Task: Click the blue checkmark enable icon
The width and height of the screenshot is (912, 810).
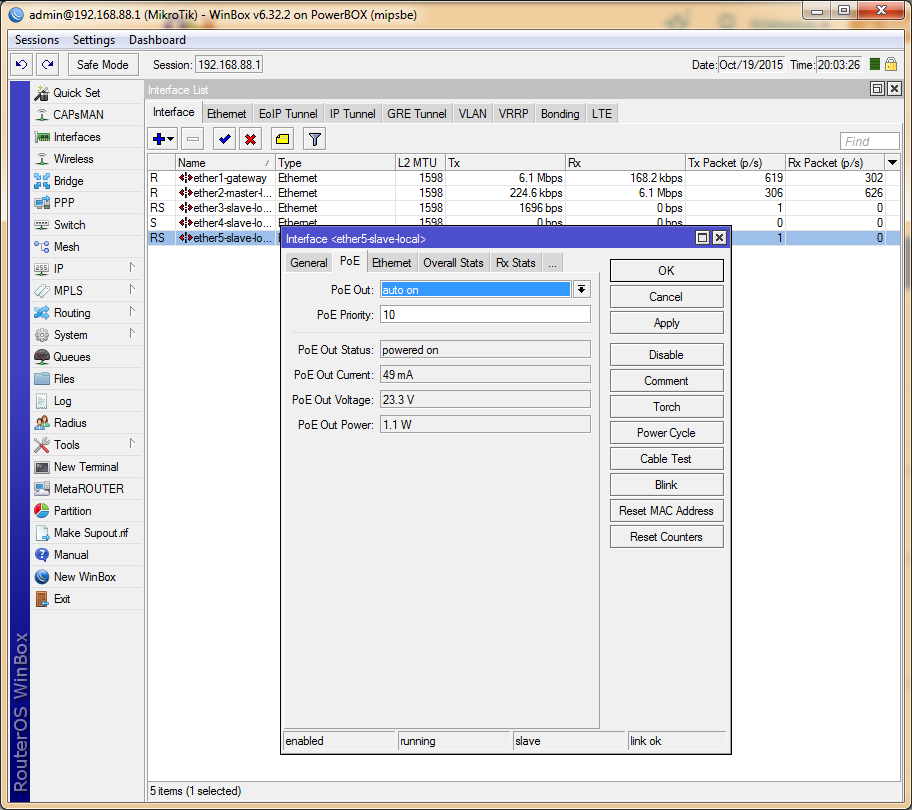Action: (x=224, y=139)
